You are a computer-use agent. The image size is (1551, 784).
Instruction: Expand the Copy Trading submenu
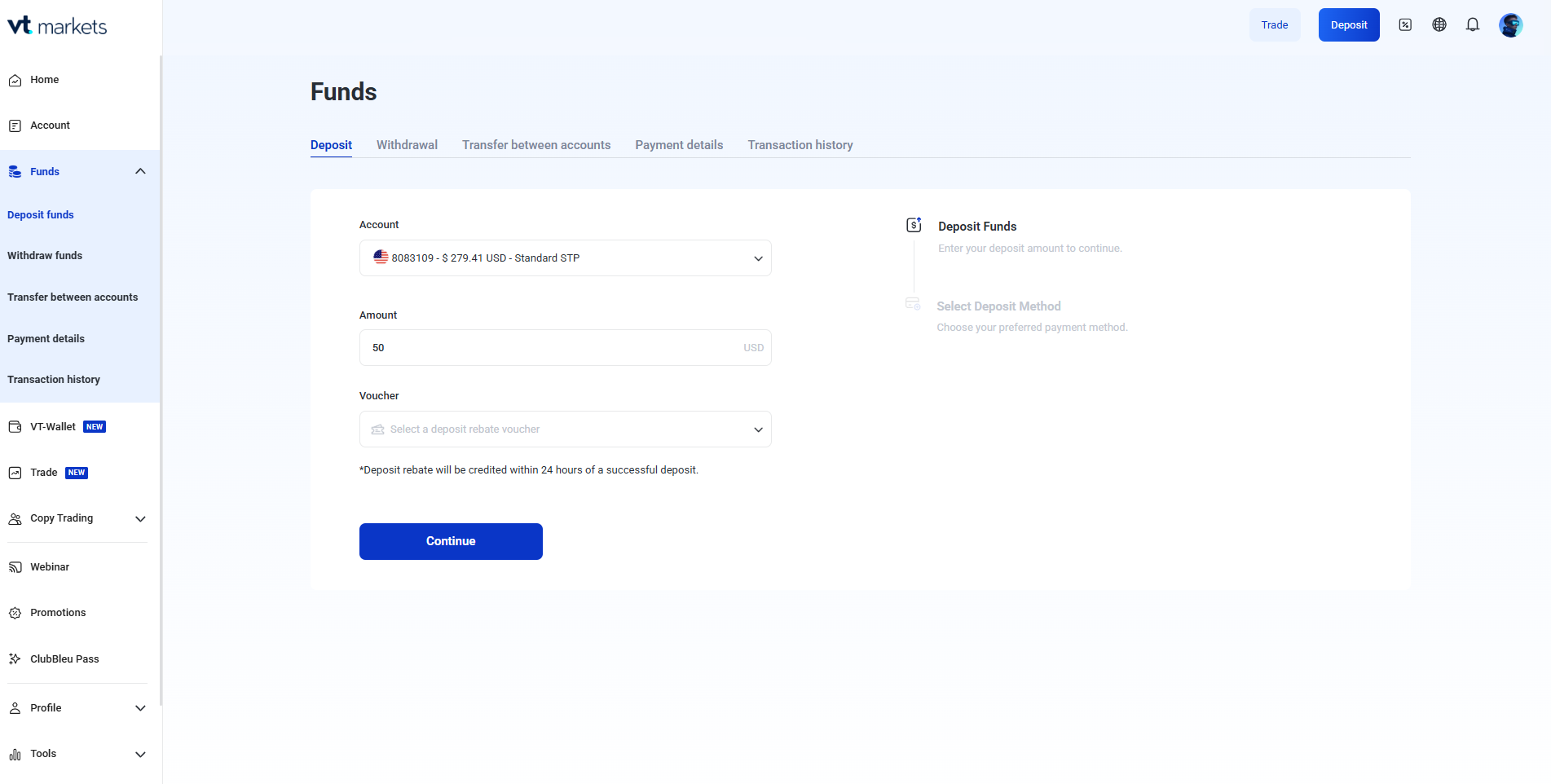click(140, 519)
